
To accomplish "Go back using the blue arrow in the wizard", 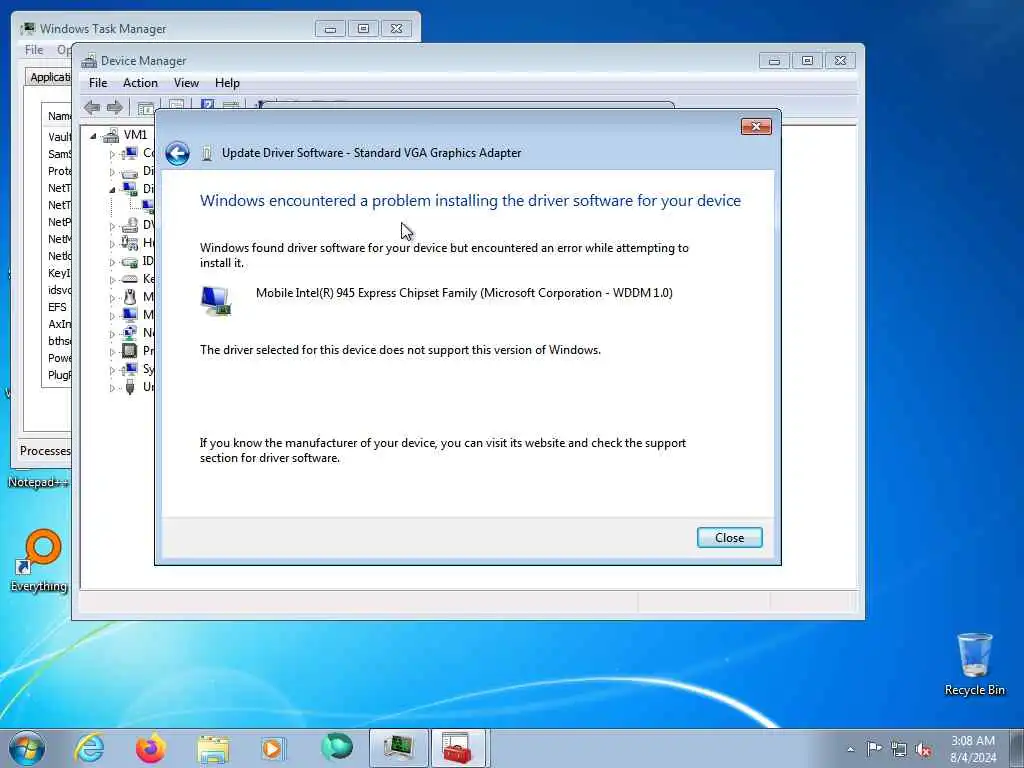I will (178, 153).
